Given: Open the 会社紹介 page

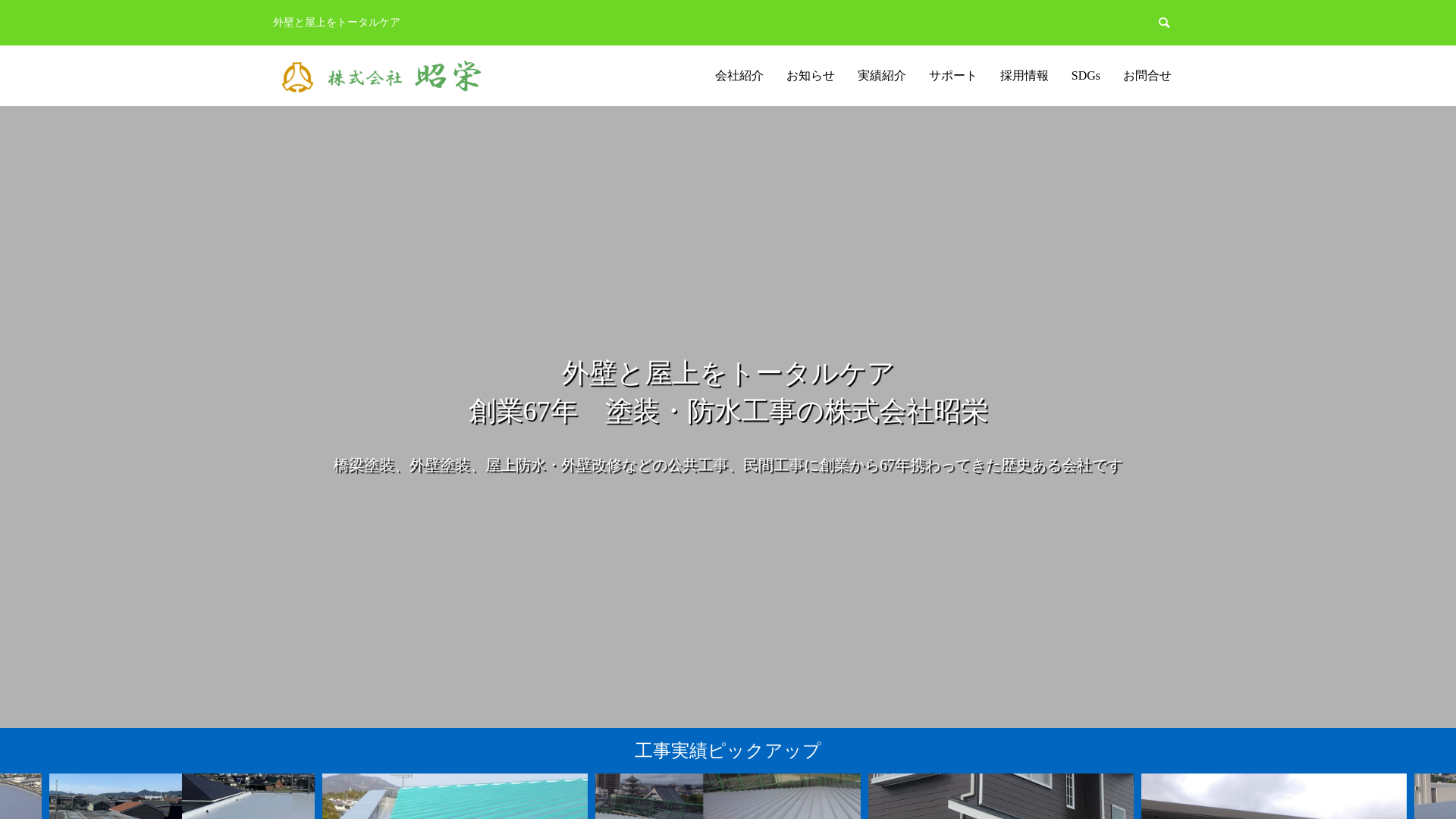Looking at the screenshot, I should (x=738, y=76).
